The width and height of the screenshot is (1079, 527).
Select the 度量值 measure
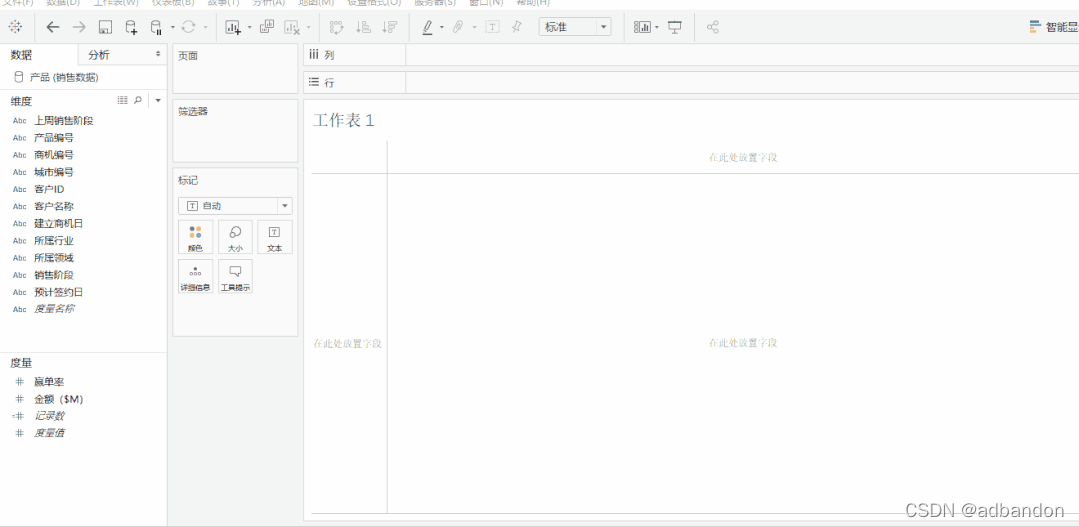(49, 433)
